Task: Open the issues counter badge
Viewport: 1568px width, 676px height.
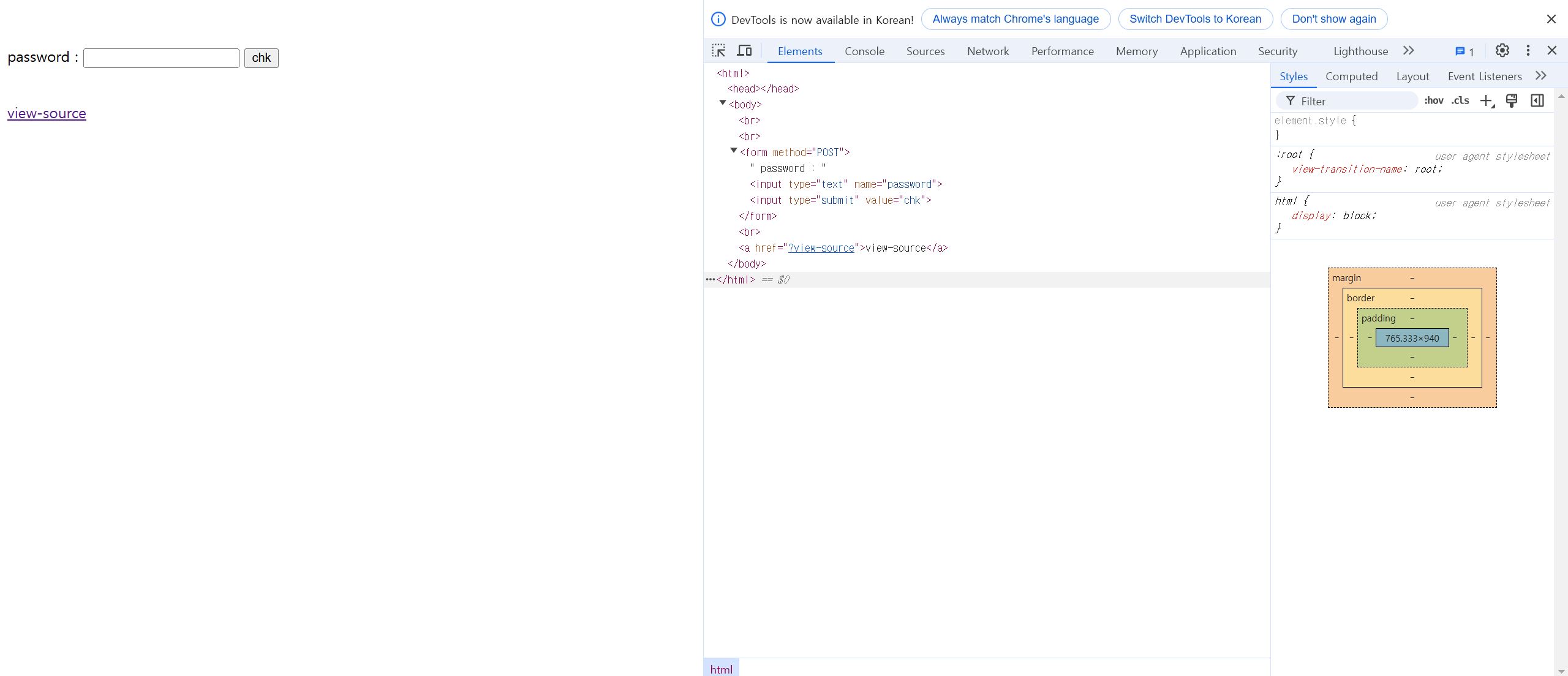Action: 1464,51
